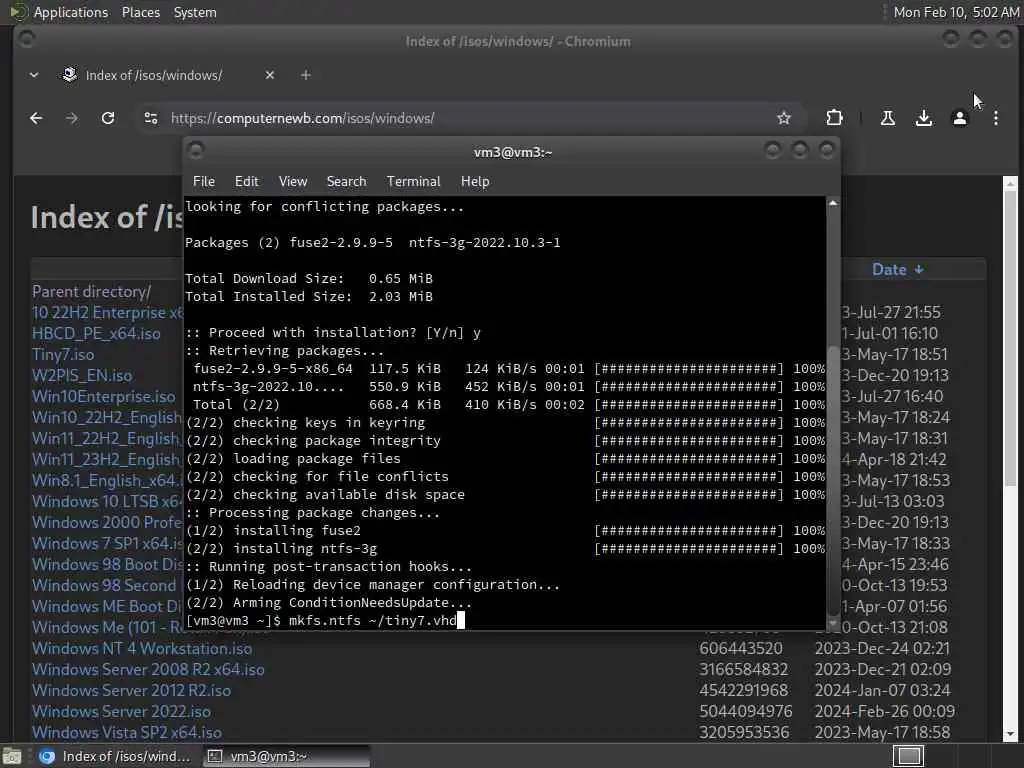1024x768 pixels.
Task: Click the terminal window menu button
Action: [196, 151]
